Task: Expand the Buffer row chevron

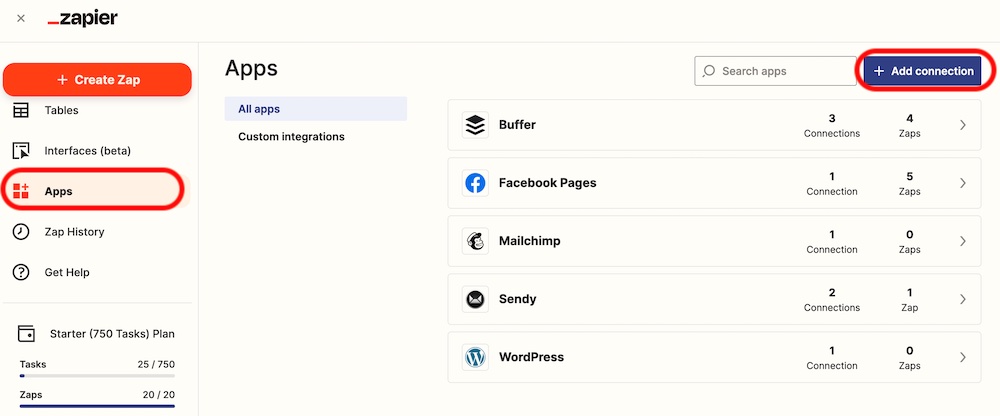Action: click(x=963, y=125)
